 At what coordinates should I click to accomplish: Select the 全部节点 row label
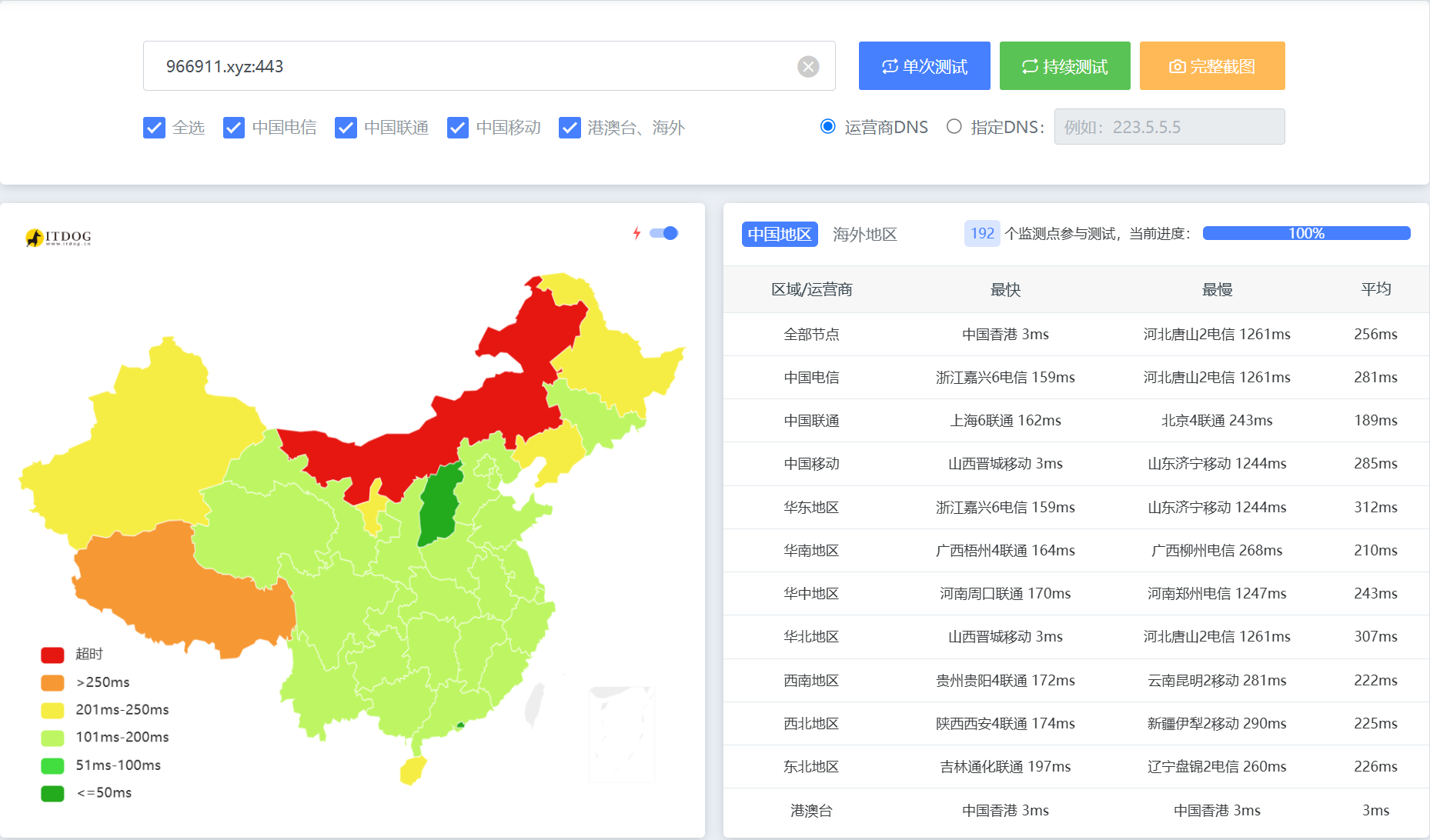click(811, 334)
